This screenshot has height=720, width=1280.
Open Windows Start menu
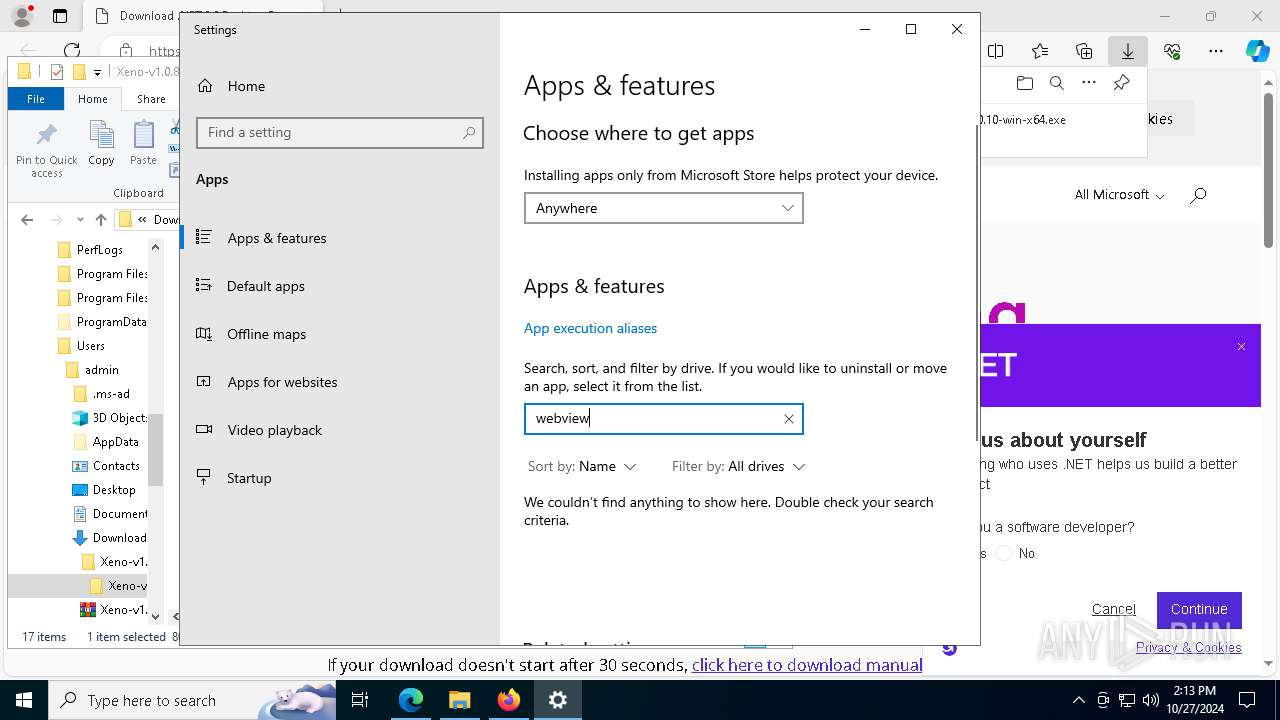point(24,700)
